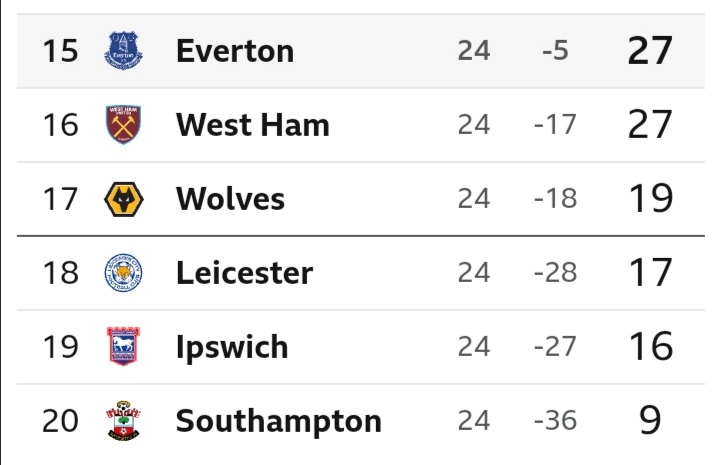Open the Leicester team link
The image size is (719, 465).
click(x=244, y=273)
